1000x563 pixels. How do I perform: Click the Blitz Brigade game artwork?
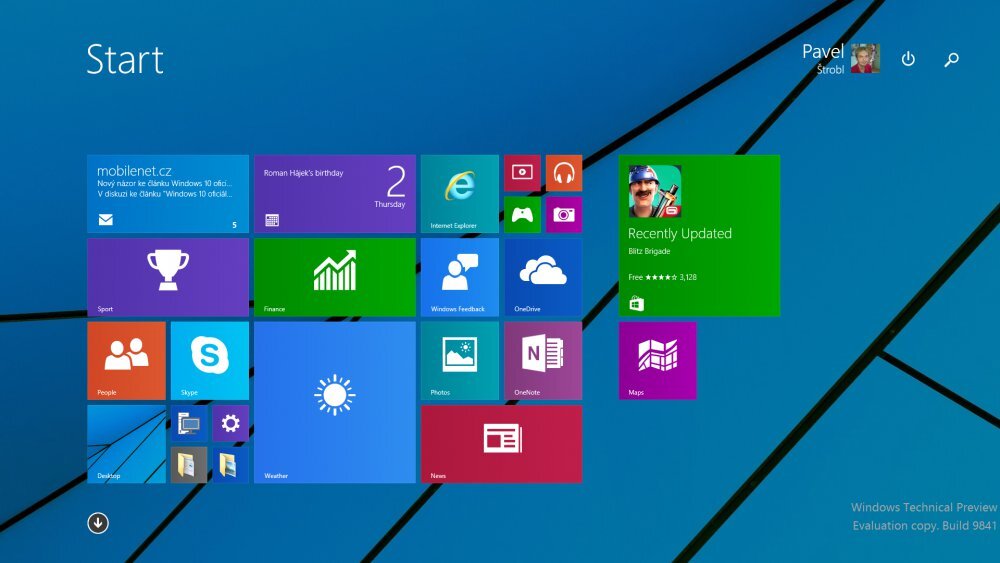[x=655, y=191]
